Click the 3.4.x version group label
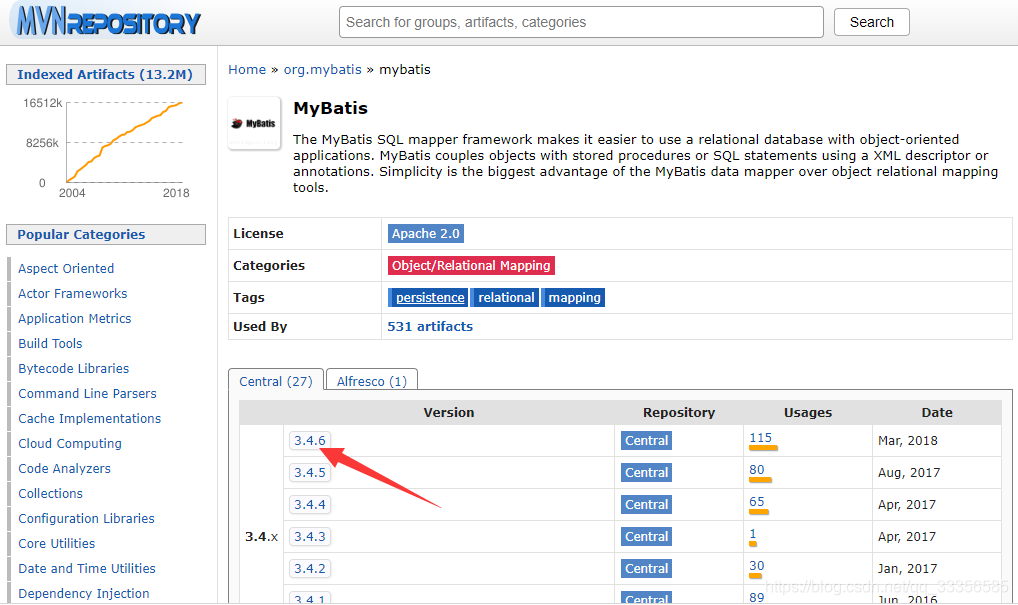Image resolution: width=1018 pixels, height=605 pixels. click(261, 537)
